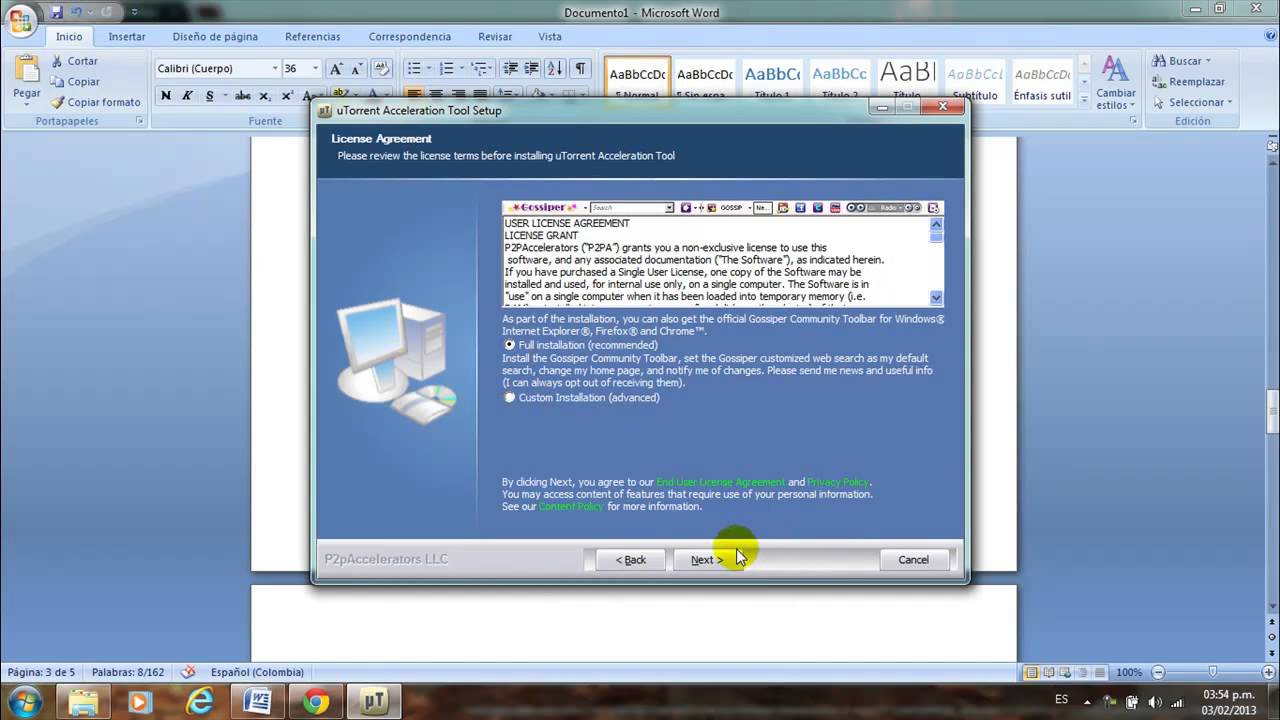1280x720 pixels.
Task: Save the document from quick access toolbar
Action: pos(57,12)
